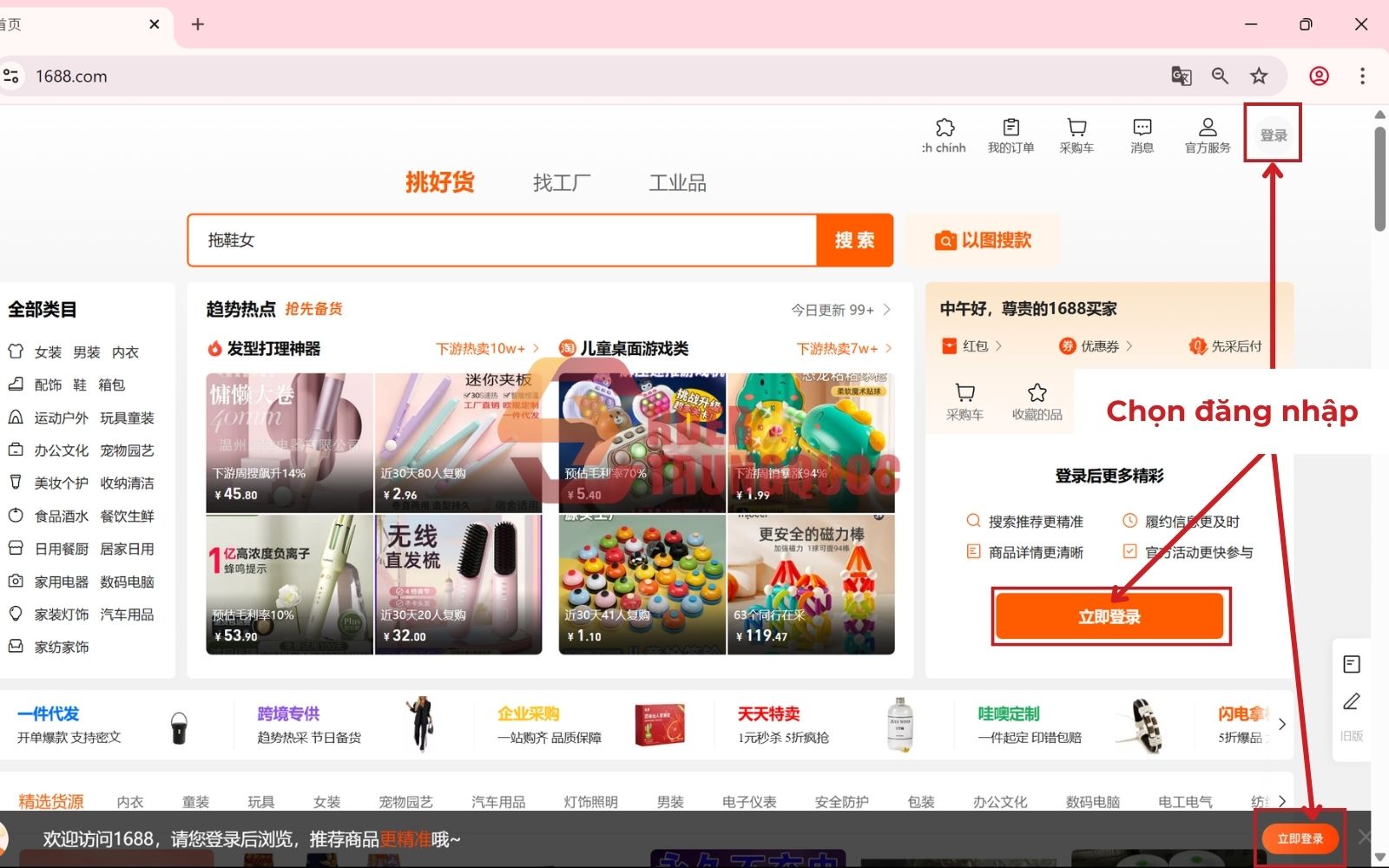Click the 男装 category text
The image size is (1389, 868).
pyautogui.click(x=87, y=352)
